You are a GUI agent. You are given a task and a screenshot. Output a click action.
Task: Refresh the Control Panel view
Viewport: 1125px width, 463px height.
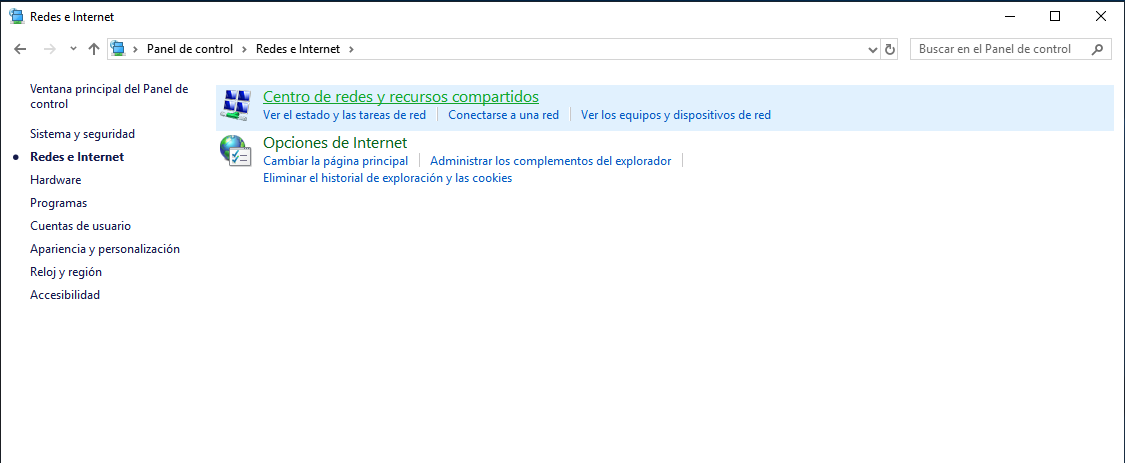pyautogui.click(x=890, y=50)
